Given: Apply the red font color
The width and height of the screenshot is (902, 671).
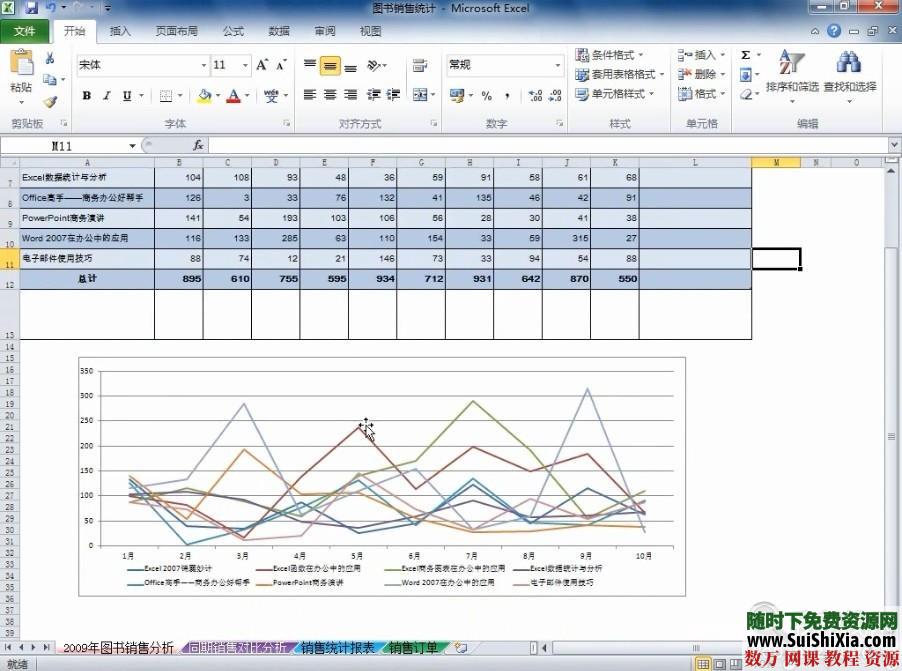Looking at the screenshot, I should [233, 96].
